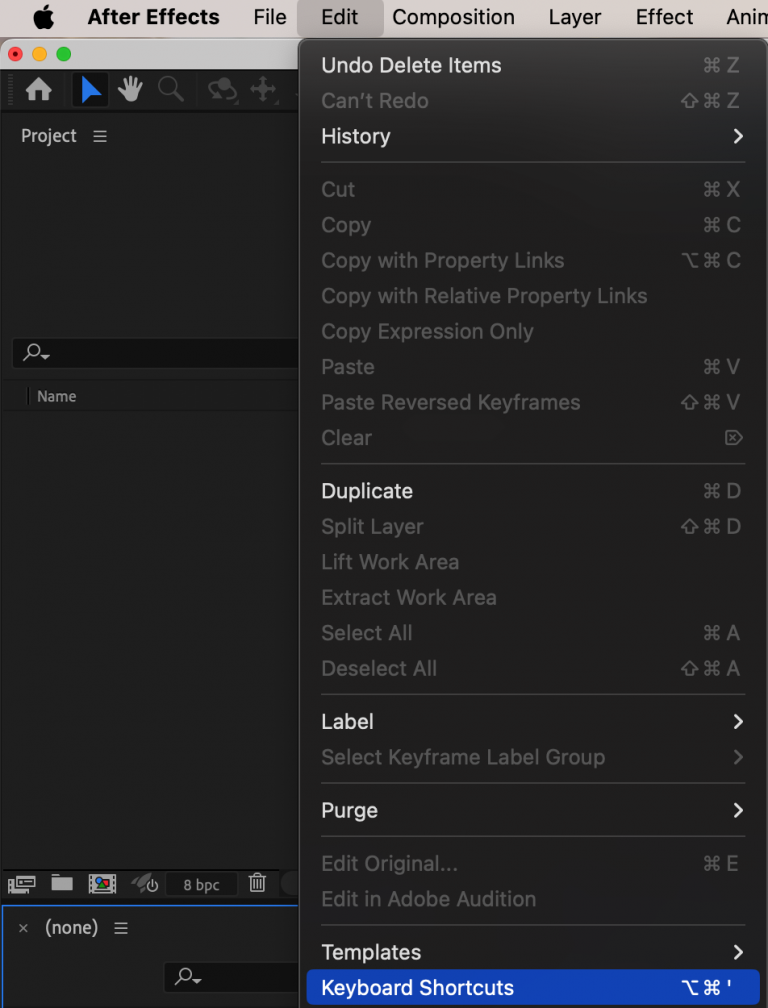Click the trash icon to delete selected items

pyautogui.click(x=257, y=884)
